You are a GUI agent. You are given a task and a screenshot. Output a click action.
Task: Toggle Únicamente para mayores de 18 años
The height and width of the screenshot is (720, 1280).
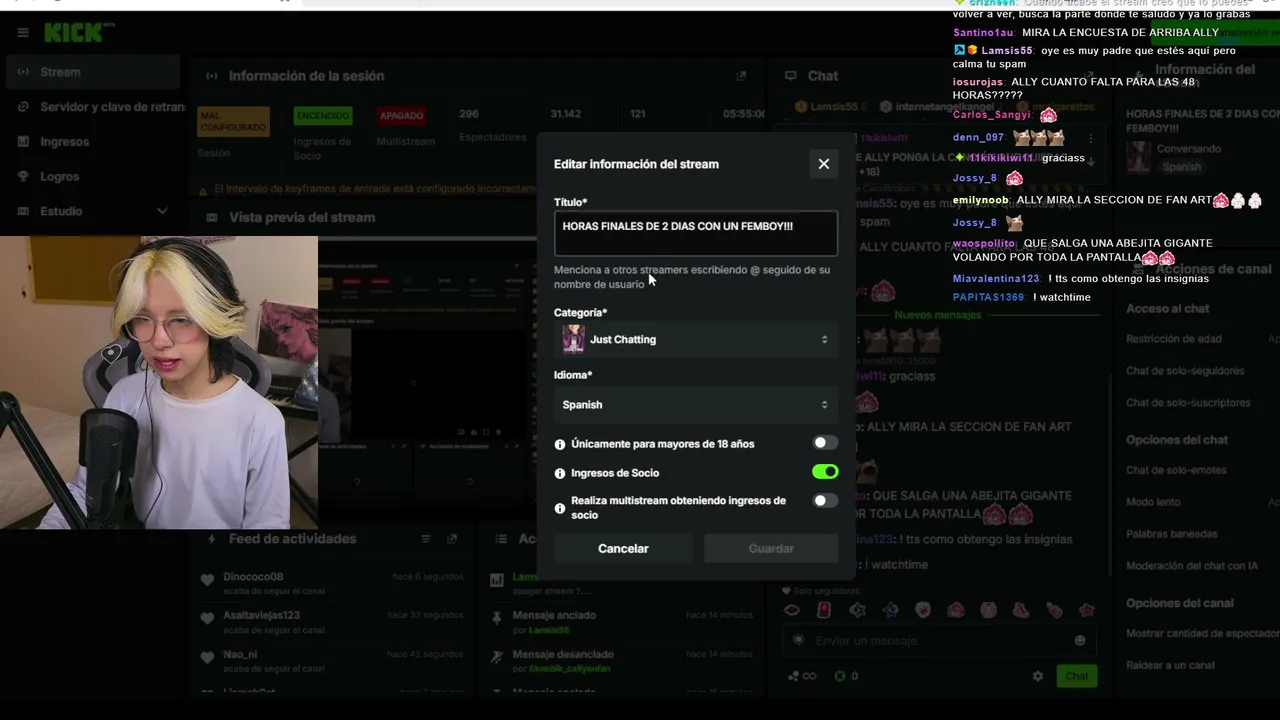point(825,443)
